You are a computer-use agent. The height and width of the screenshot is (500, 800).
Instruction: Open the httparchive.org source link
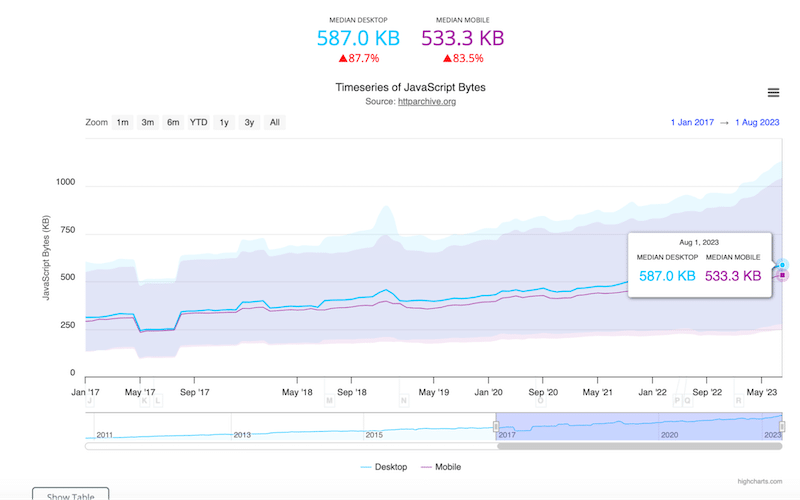point(426,102)
